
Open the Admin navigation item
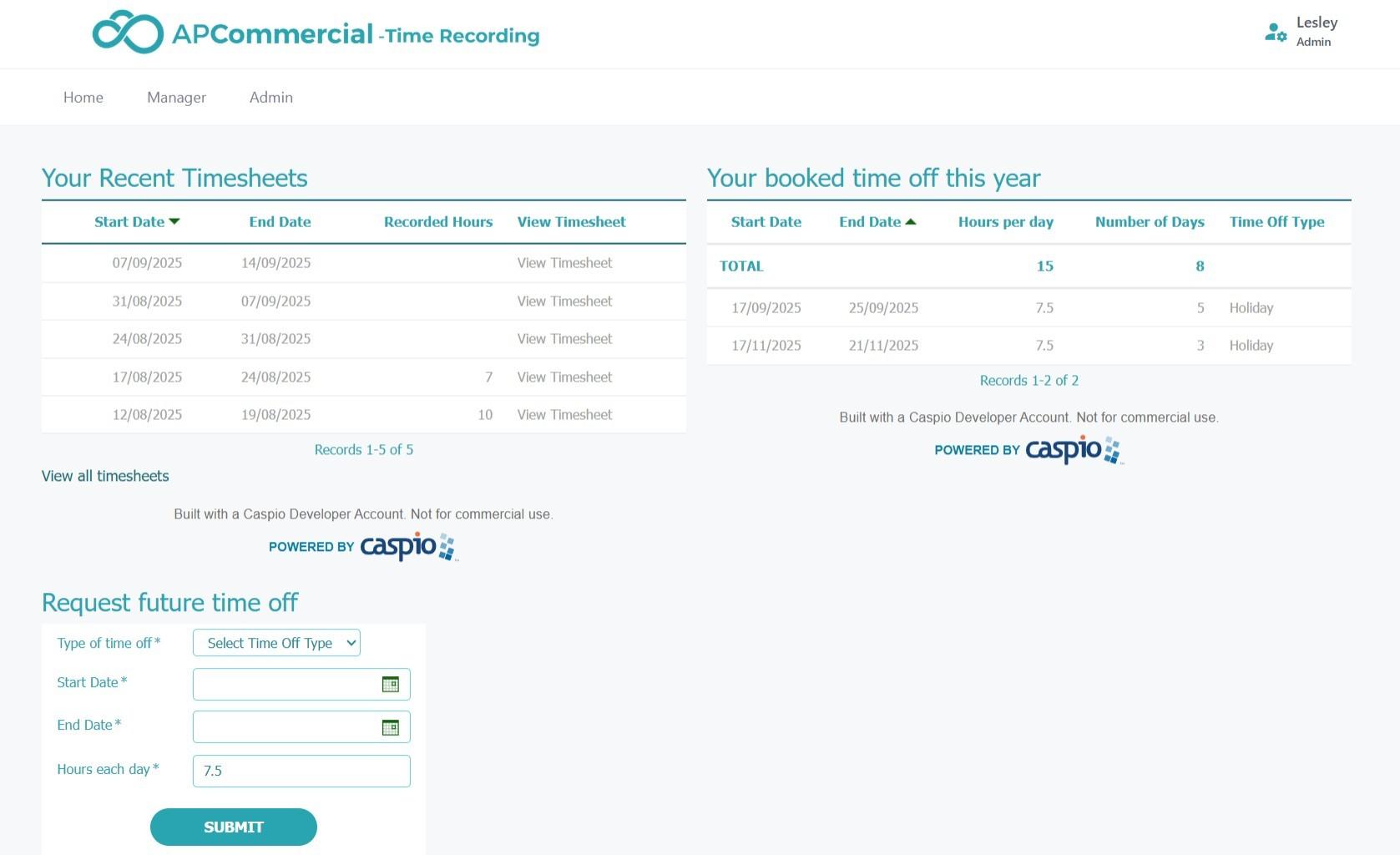click(x=270, y=97)
